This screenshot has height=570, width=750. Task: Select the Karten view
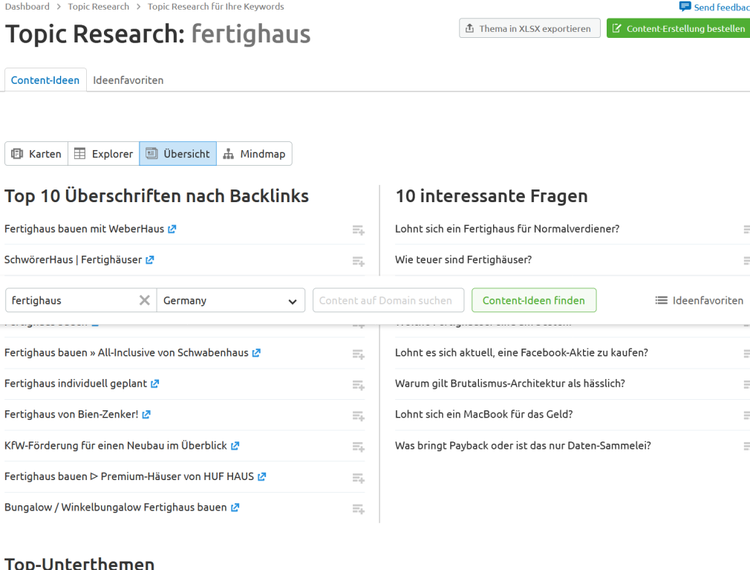click(x=36, y=154)
